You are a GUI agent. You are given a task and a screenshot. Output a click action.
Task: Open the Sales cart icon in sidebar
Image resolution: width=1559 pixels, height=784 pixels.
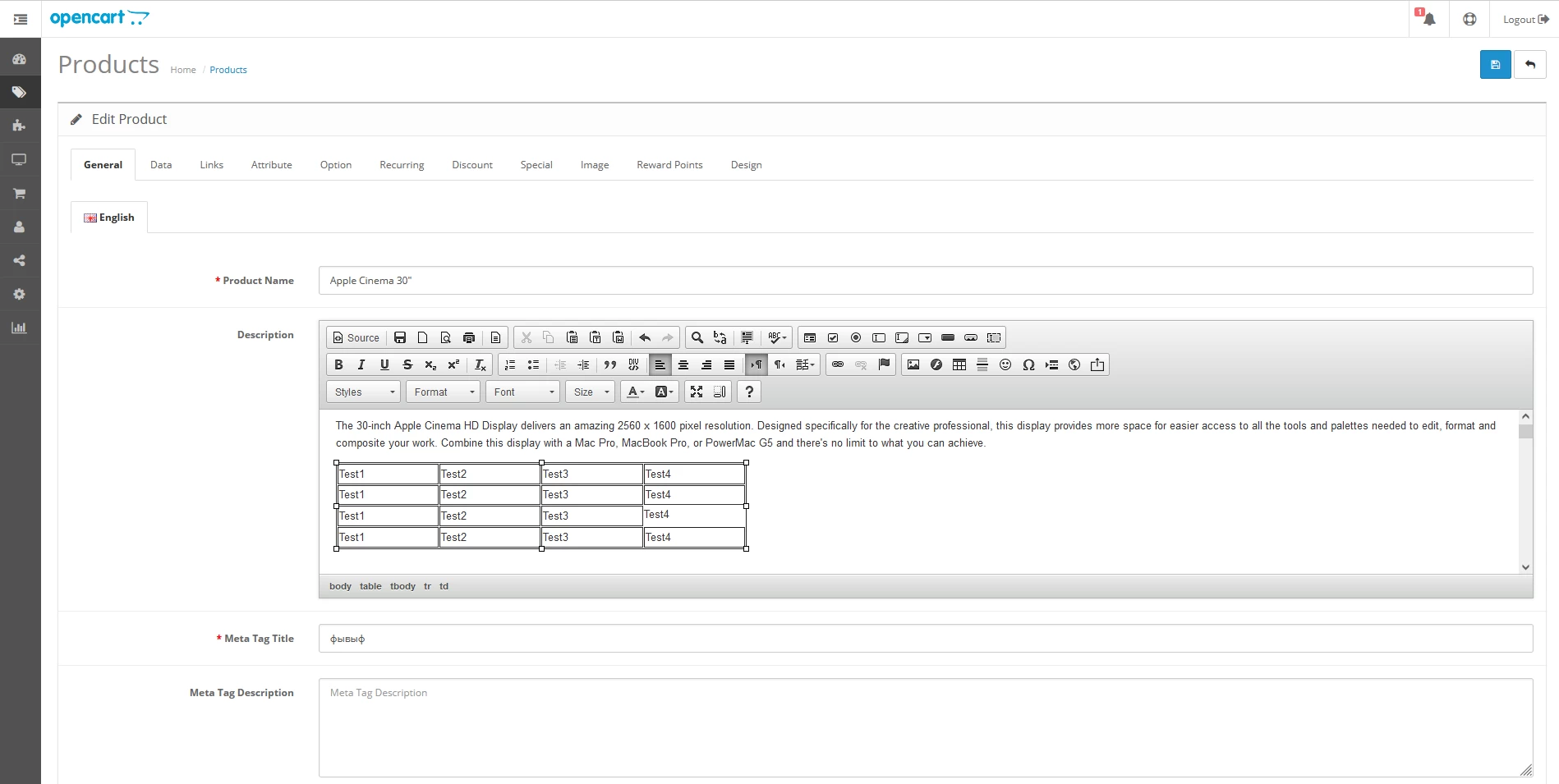click(x=19, y=193)
